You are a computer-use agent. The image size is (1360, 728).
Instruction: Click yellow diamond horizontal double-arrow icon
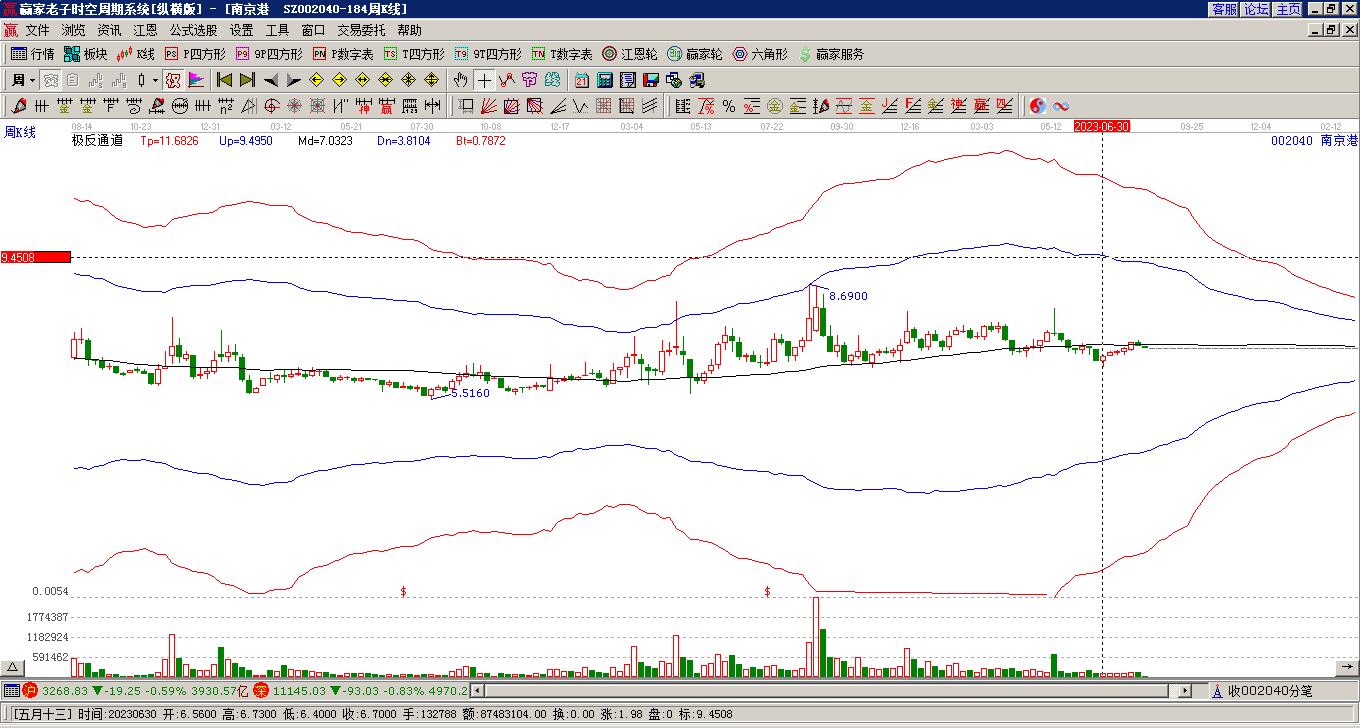click(x=363, y=80)
